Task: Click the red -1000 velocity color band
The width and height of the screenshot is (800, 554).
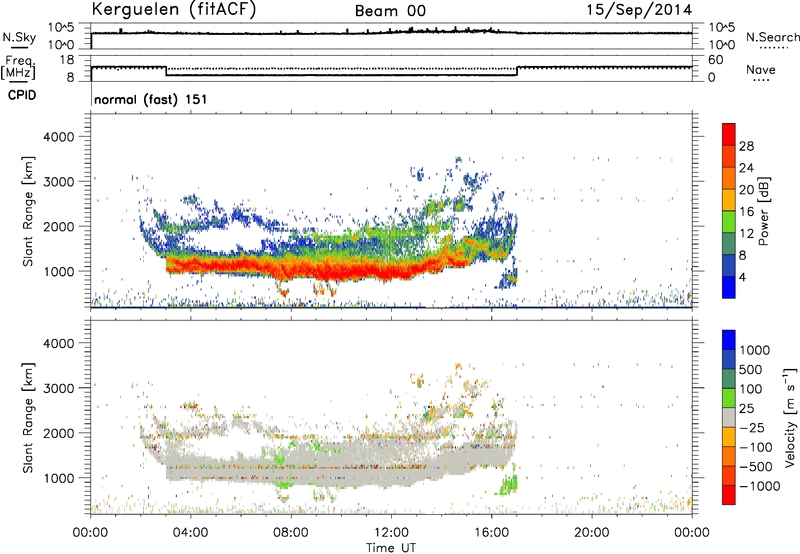Action: pyautogui.click(x=729, y=495)
